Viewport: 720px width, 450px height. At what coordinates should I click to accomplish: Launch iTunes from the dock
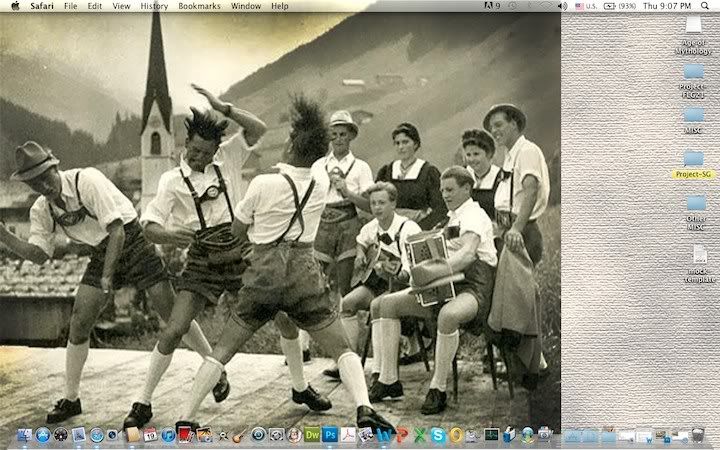pos(169,435)
